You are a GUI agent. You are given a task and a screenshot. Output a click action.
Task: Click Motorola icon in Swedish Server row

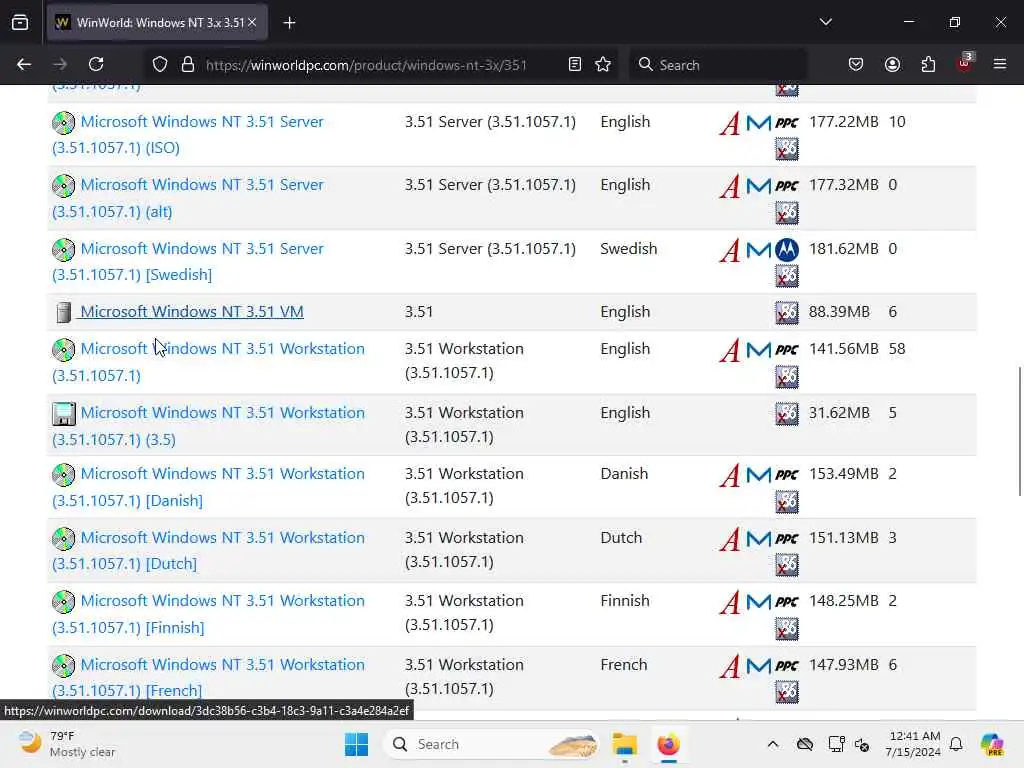(787, 249)
